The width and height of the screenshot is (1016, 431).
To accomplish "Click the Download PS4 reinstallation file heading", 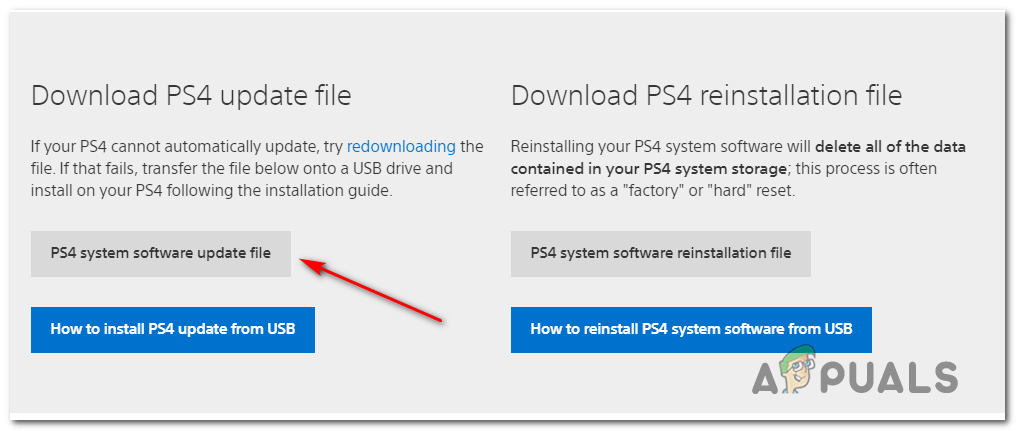I will 706,96.
